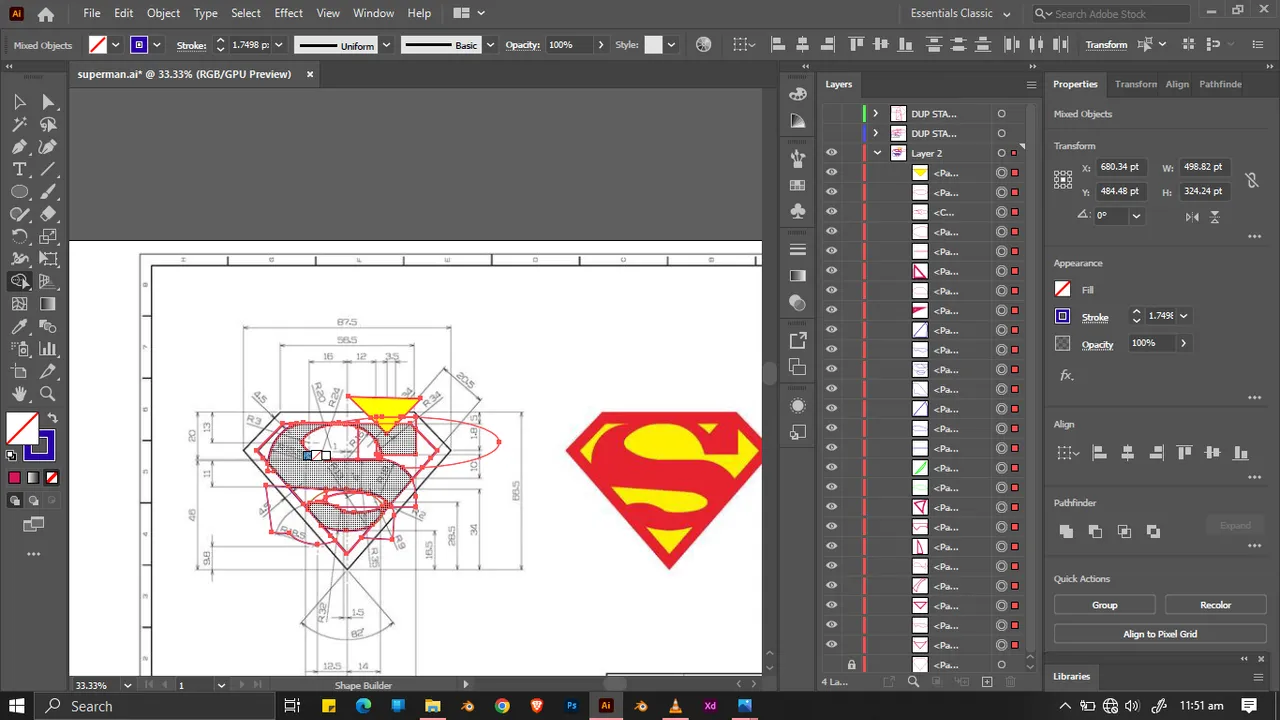The width and height of the screenshot is (1280, 720).
Task: Click the Style swatch in control bar
Action: [x=654, y=45]
